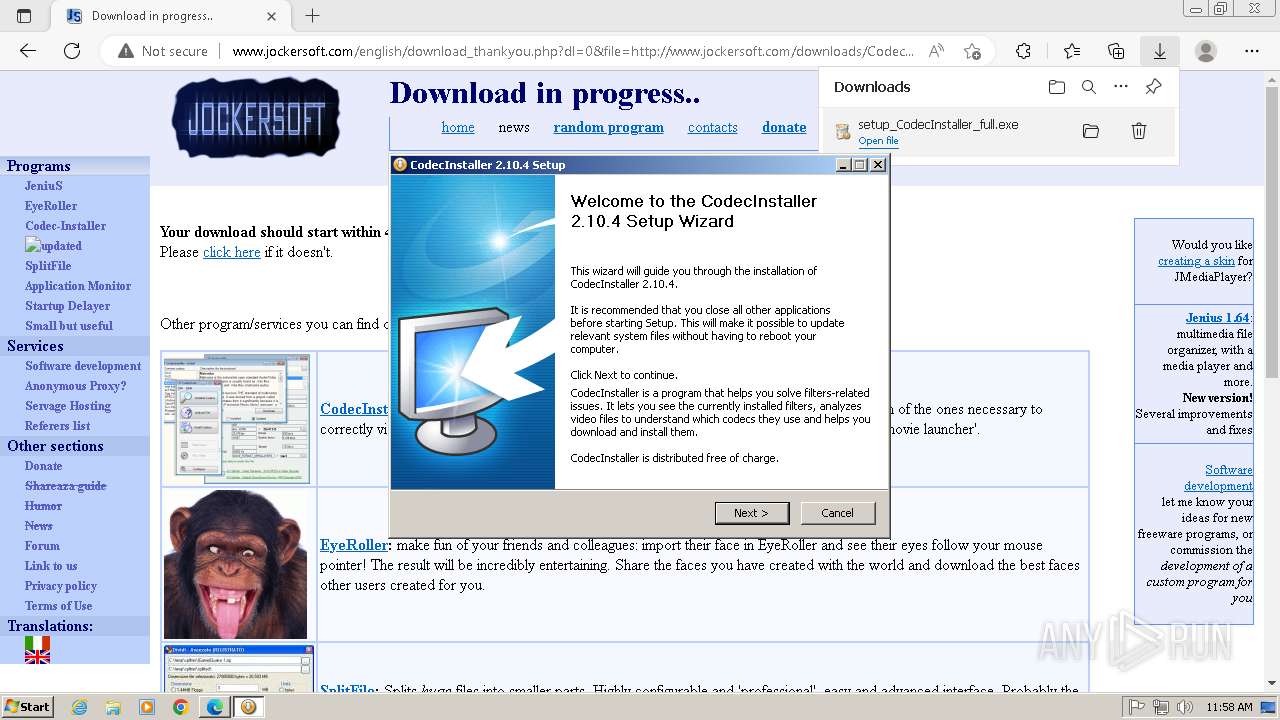Viewport: 1280px width, 720px height.
Task: Open Internet Explorer from taskbar
Action: [x=79, y=707]
